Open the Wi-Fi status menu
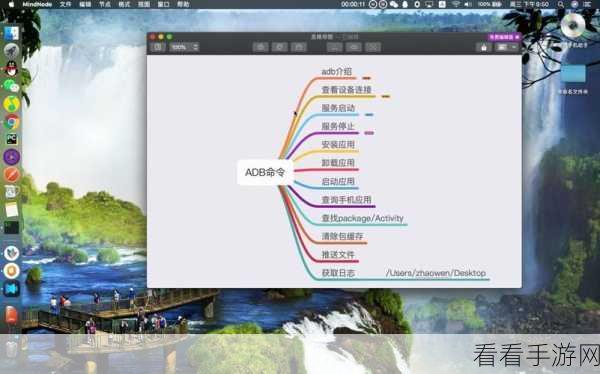 coord(456,5)
